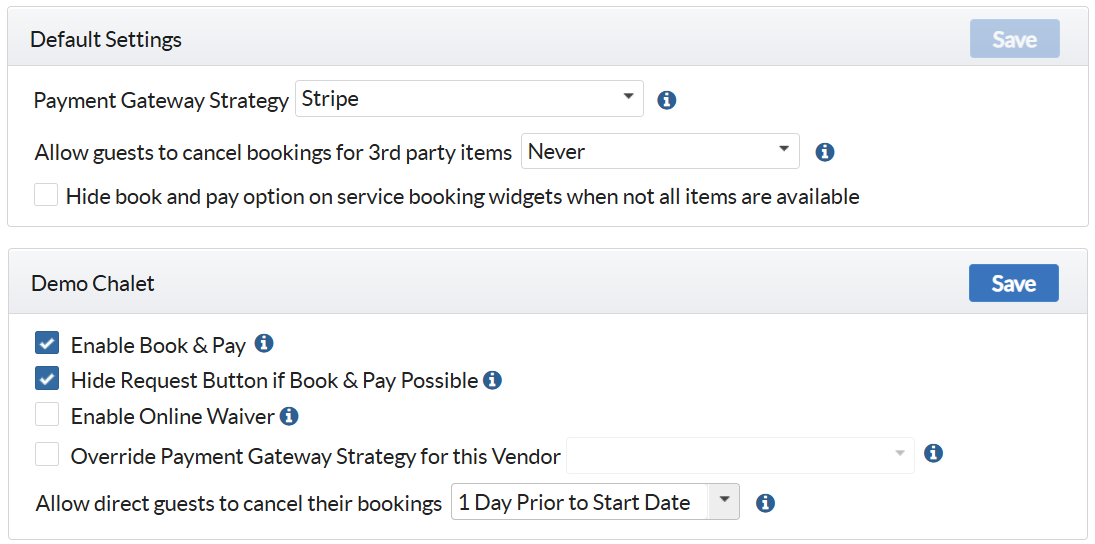Show info for direct guests cancellation setting
This screenshot has width=1095, height=544.
(x=765, y=503)
